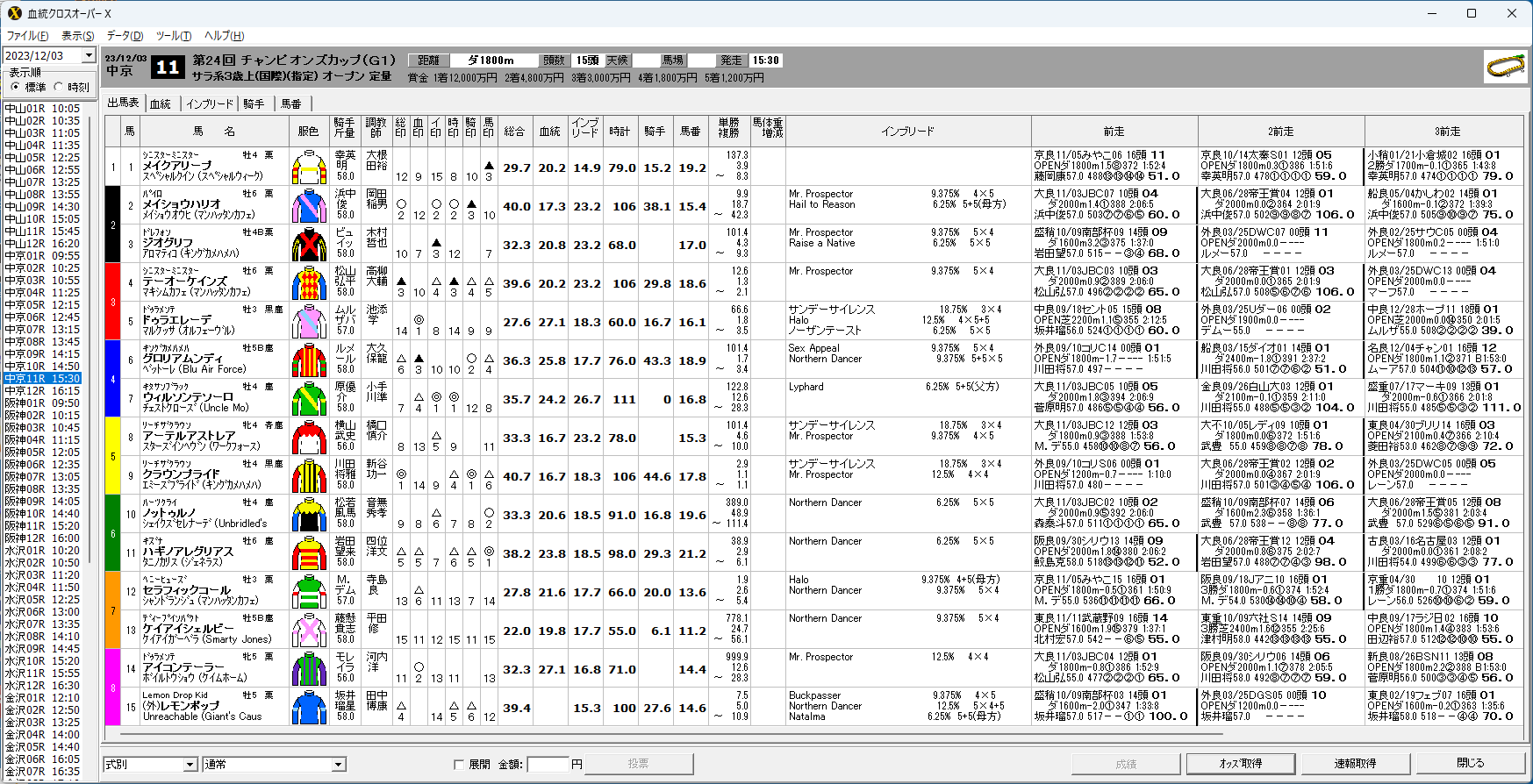Click the 金額 amount input field
Screen dimensions: 1533x784
[548, 765]
